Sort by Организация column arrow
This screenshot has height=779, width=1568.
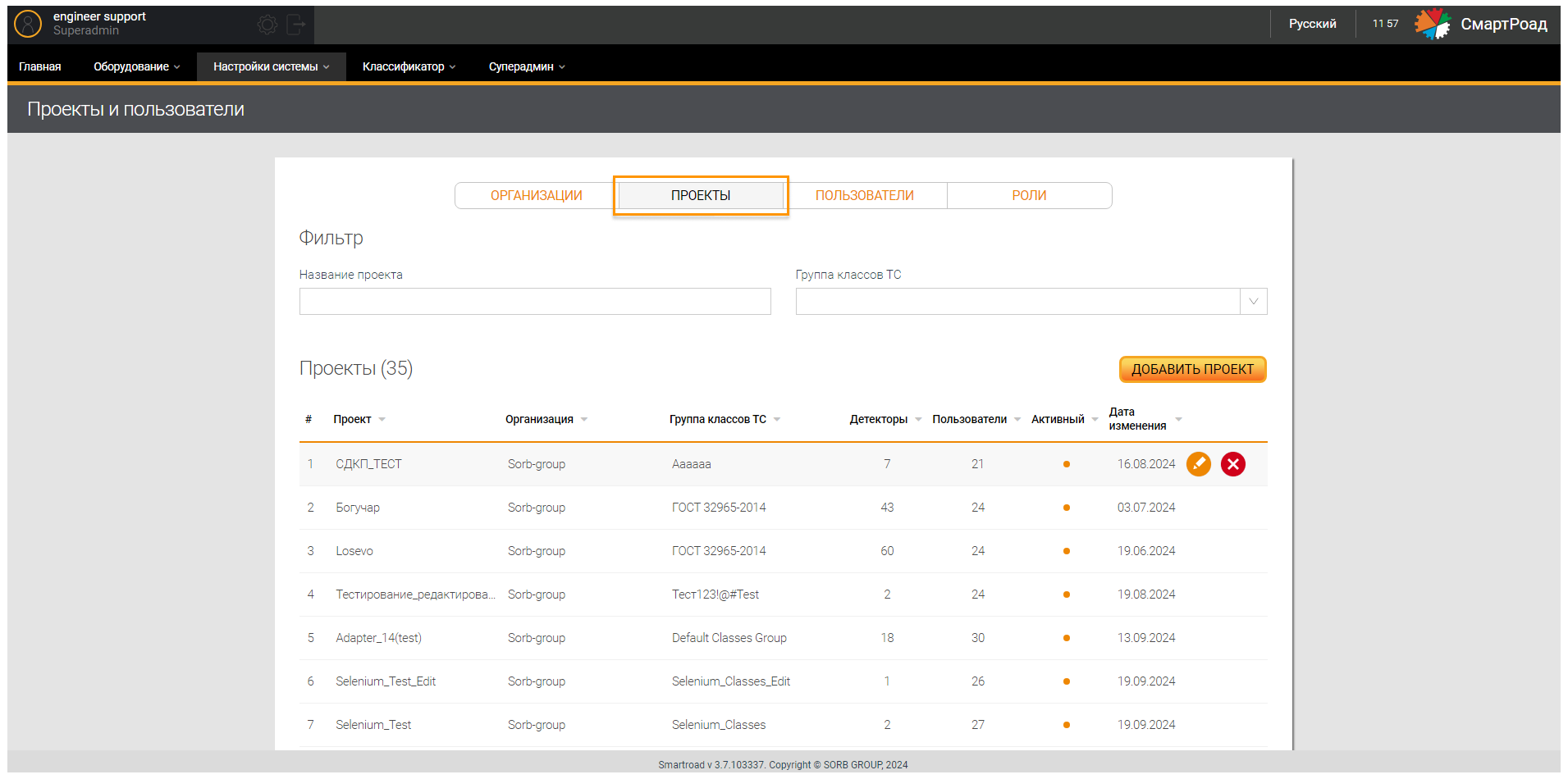(584, 420)
